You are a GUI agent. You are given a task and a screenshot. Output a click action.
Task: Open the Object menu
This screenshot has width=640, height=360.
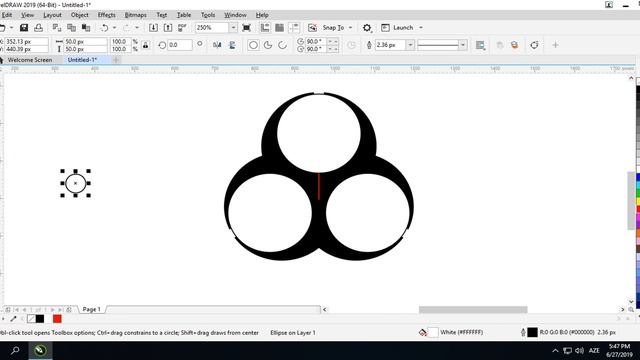80,15
